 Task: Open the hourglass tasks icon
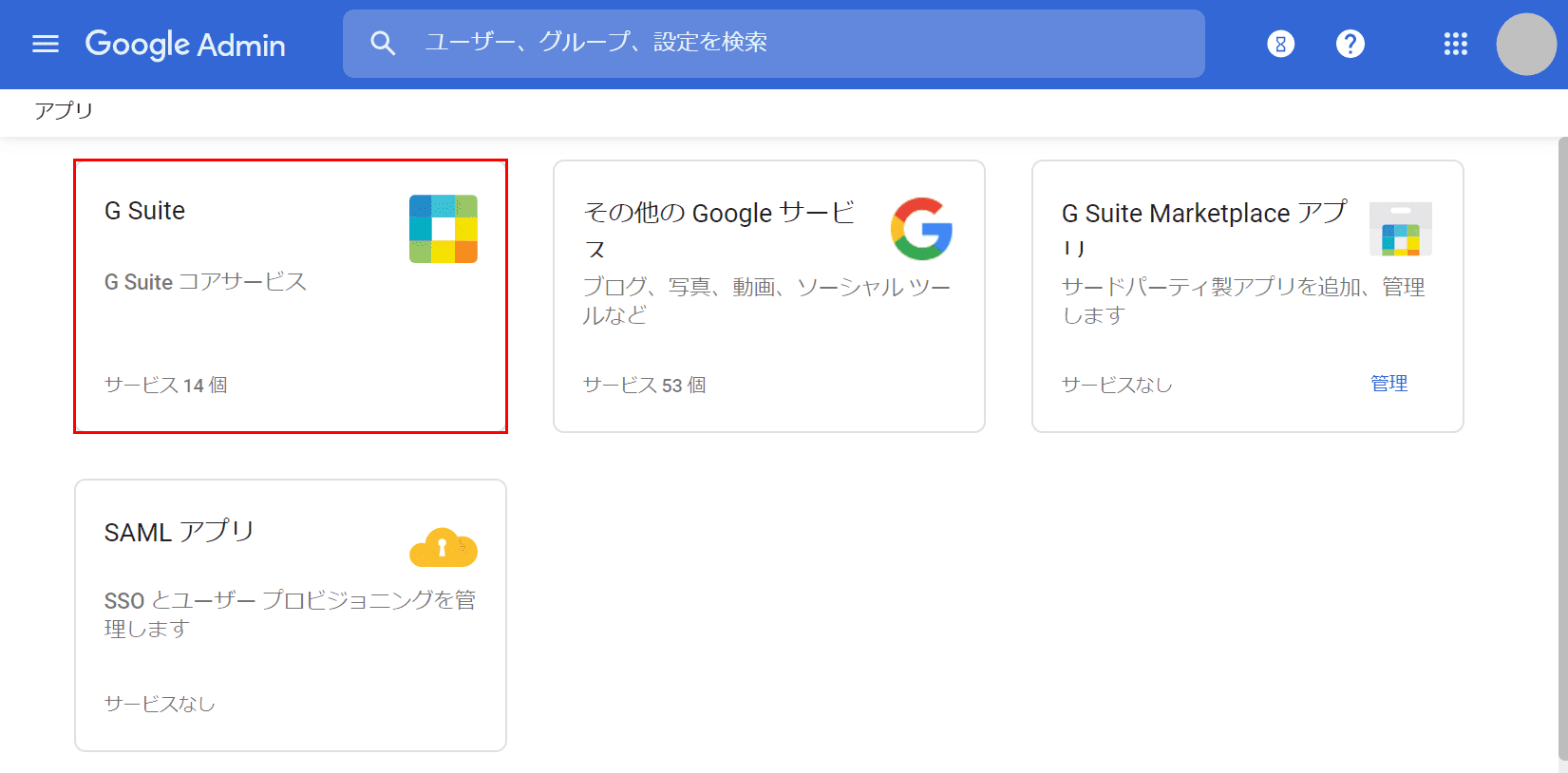(x=1280, y=44)
